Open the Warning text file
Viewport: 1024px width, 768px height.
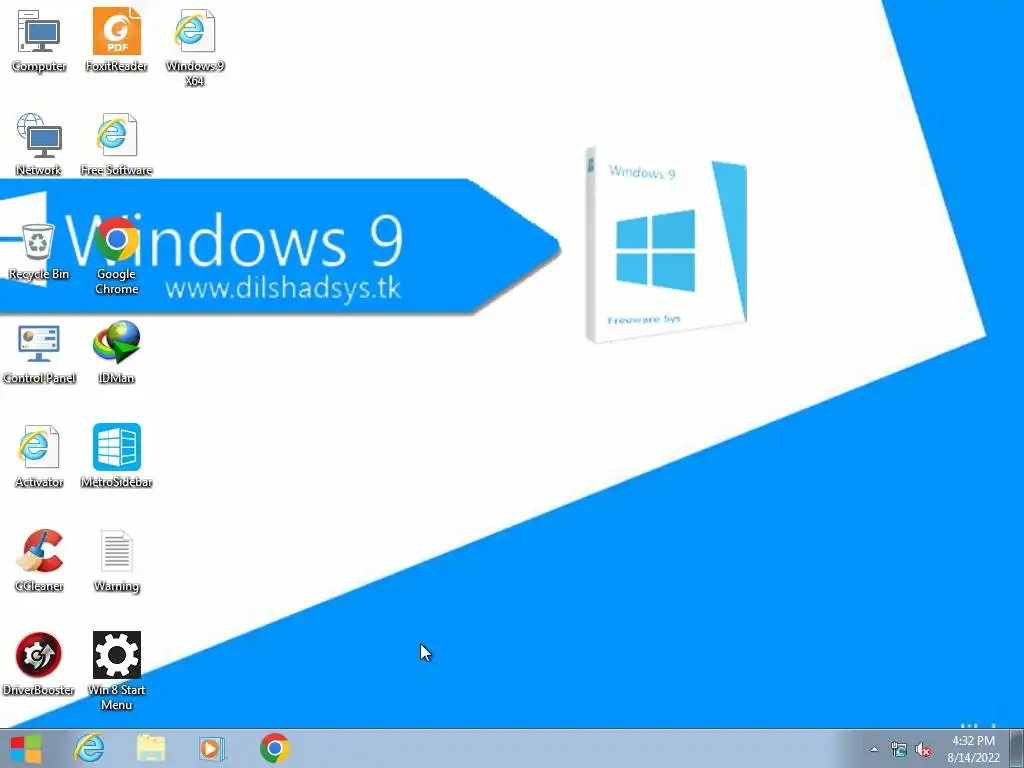pyautogui.click(x=116, y=560)
